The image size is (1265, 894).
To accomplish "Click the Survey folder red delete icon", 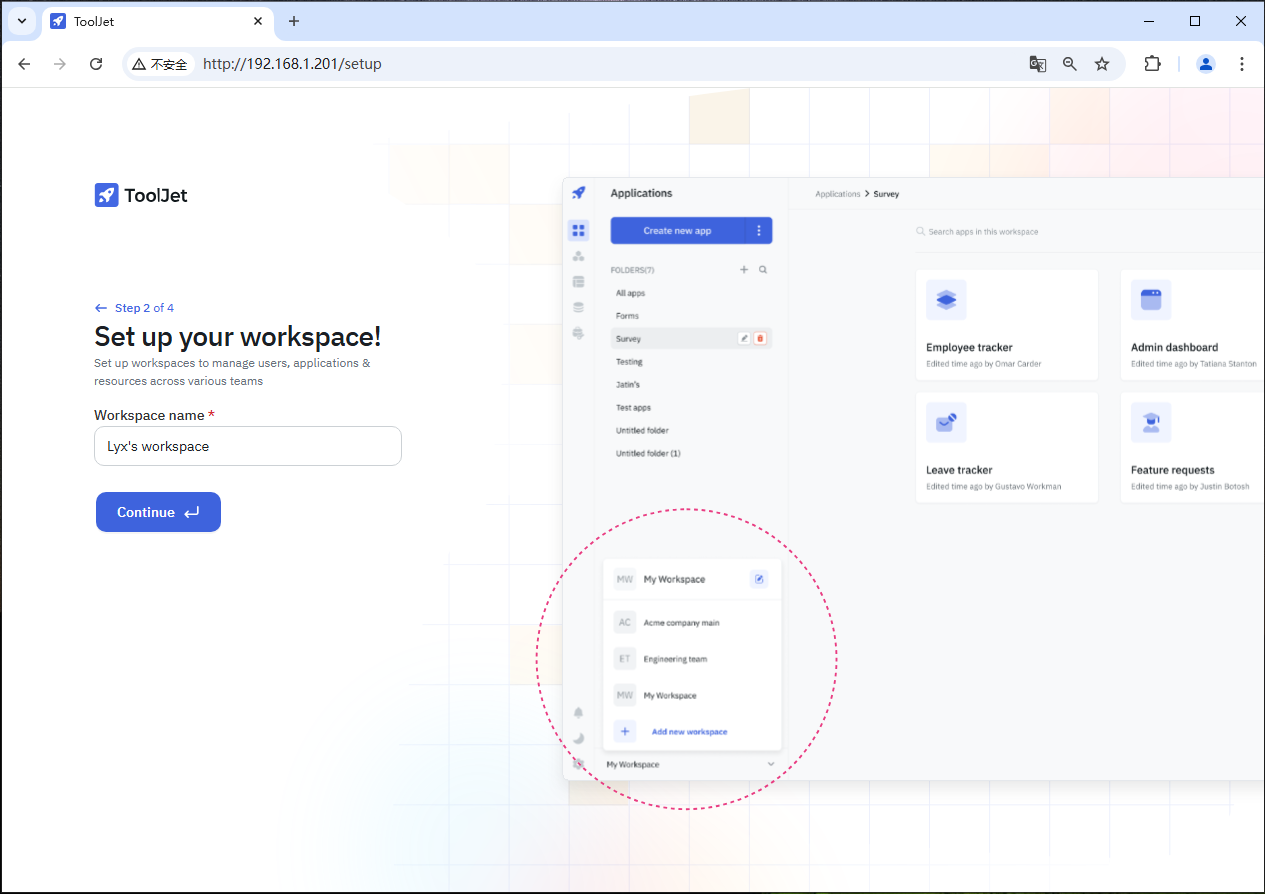I will click(x=760, y=339).
